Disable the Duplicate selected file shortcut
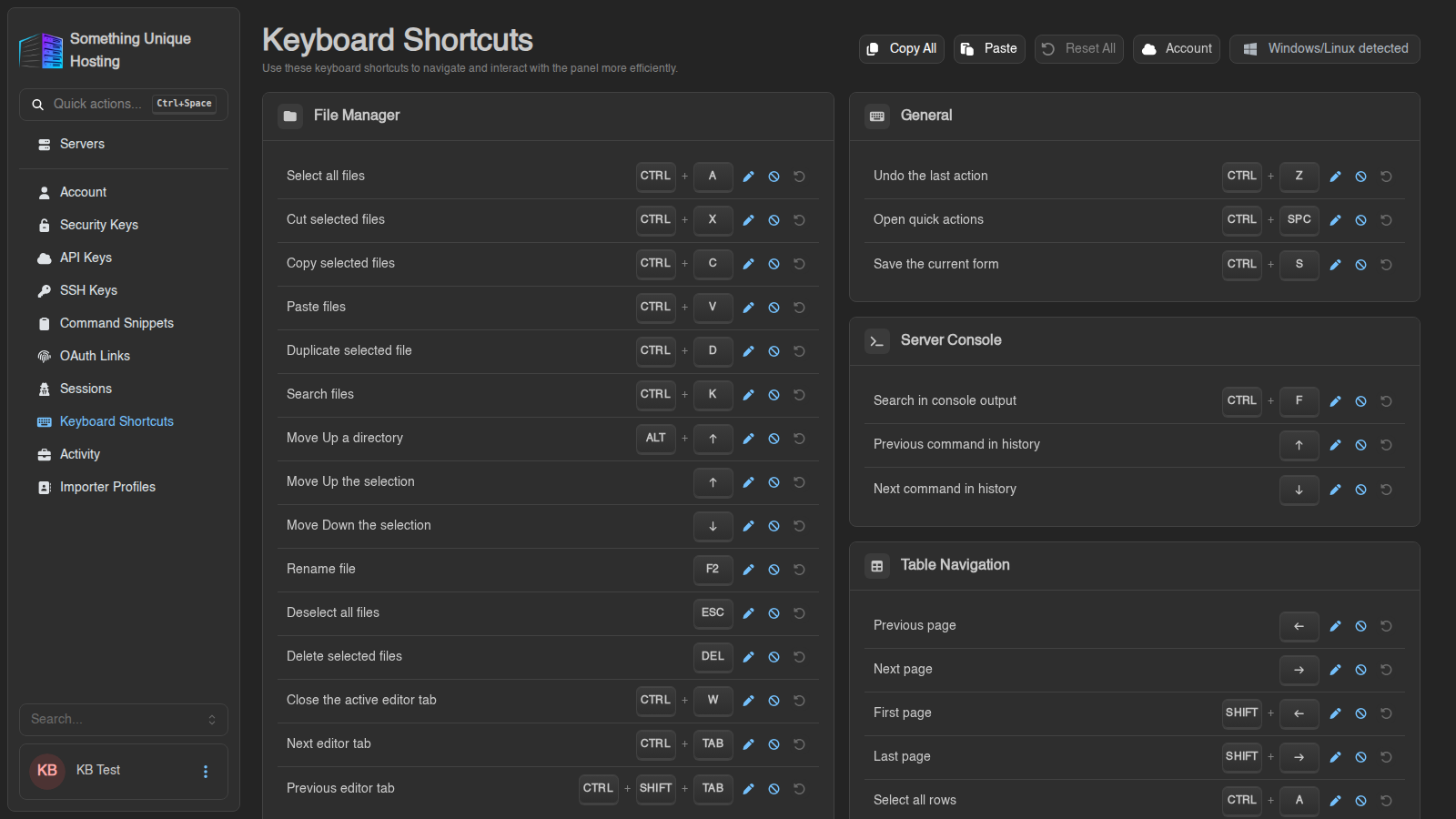The width and height of the screenshot is (1456, 819). pyautogui.click(x=773, y=351)
